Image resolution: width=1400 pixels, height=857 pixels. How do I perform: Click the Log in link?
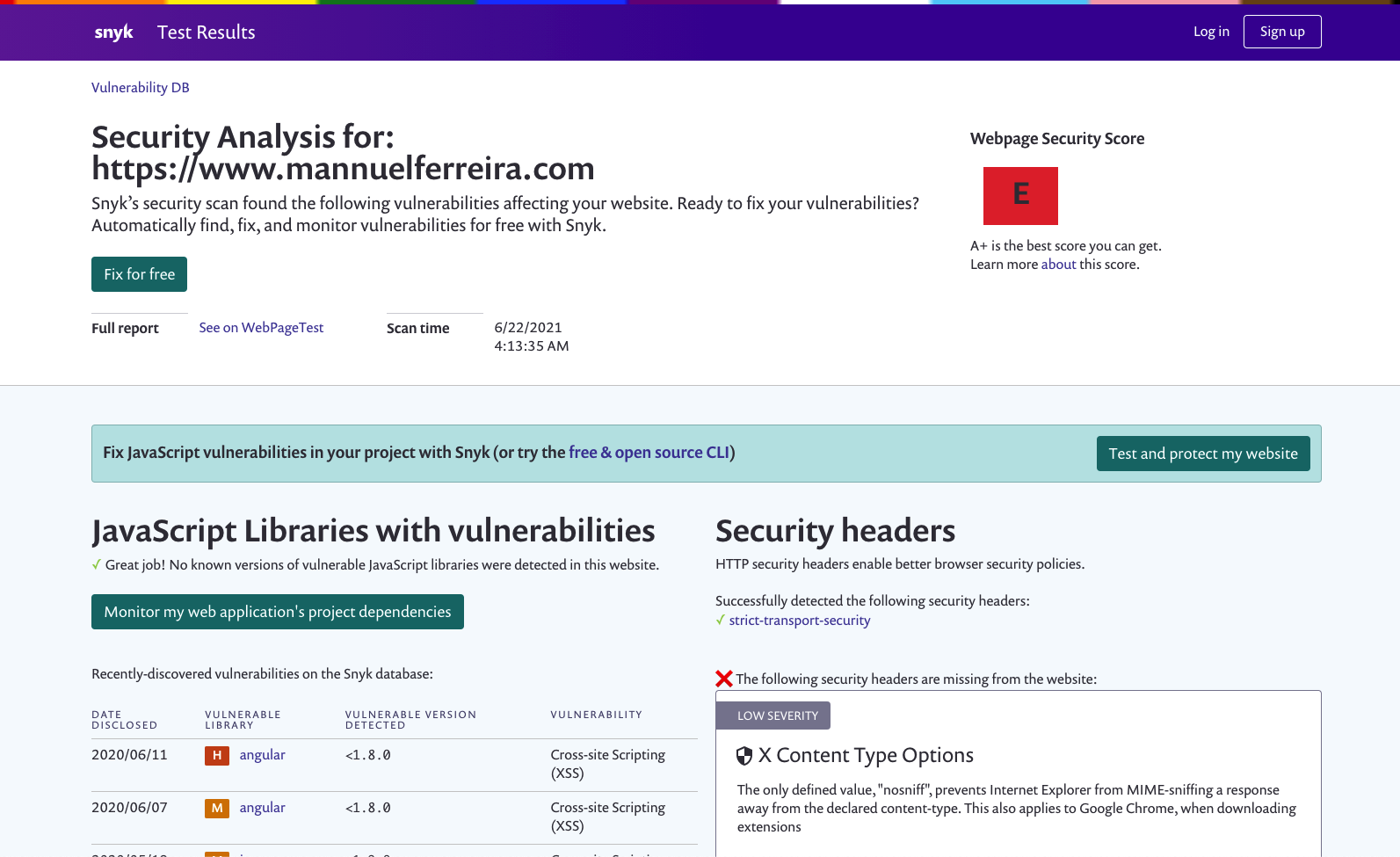(x=1211, y=32)
